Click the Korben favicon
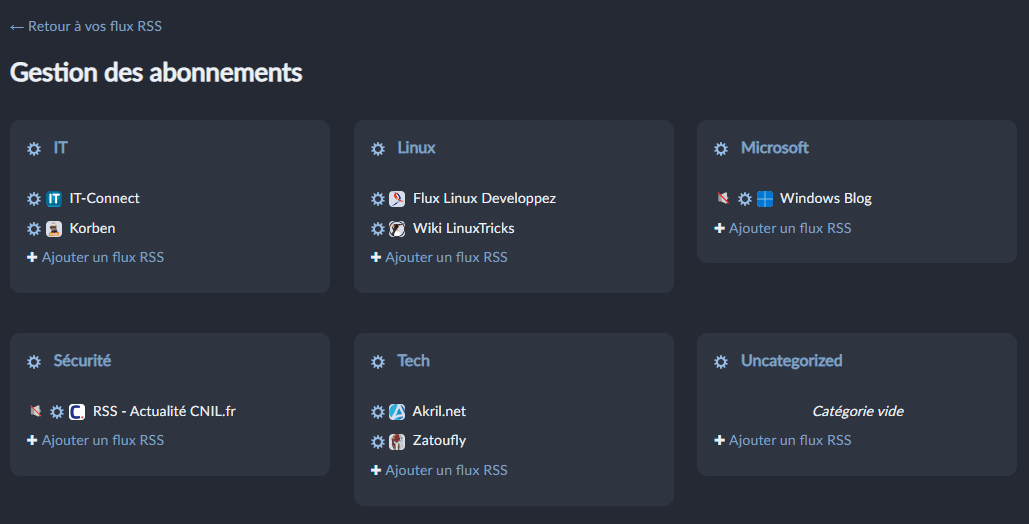This screenshot has height=524, width=1029. pyautogui.click(x=54, y=229)
